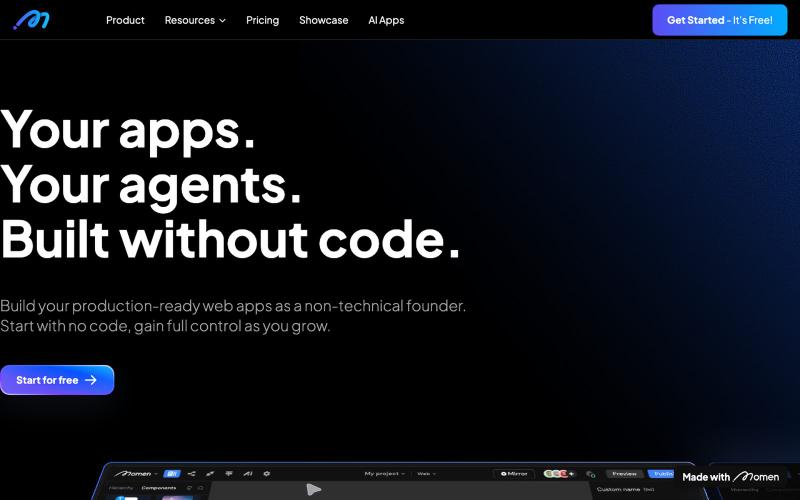Click the Resources chevron arrow
Screen dimensions: 800x500
[x=222, y=21]
